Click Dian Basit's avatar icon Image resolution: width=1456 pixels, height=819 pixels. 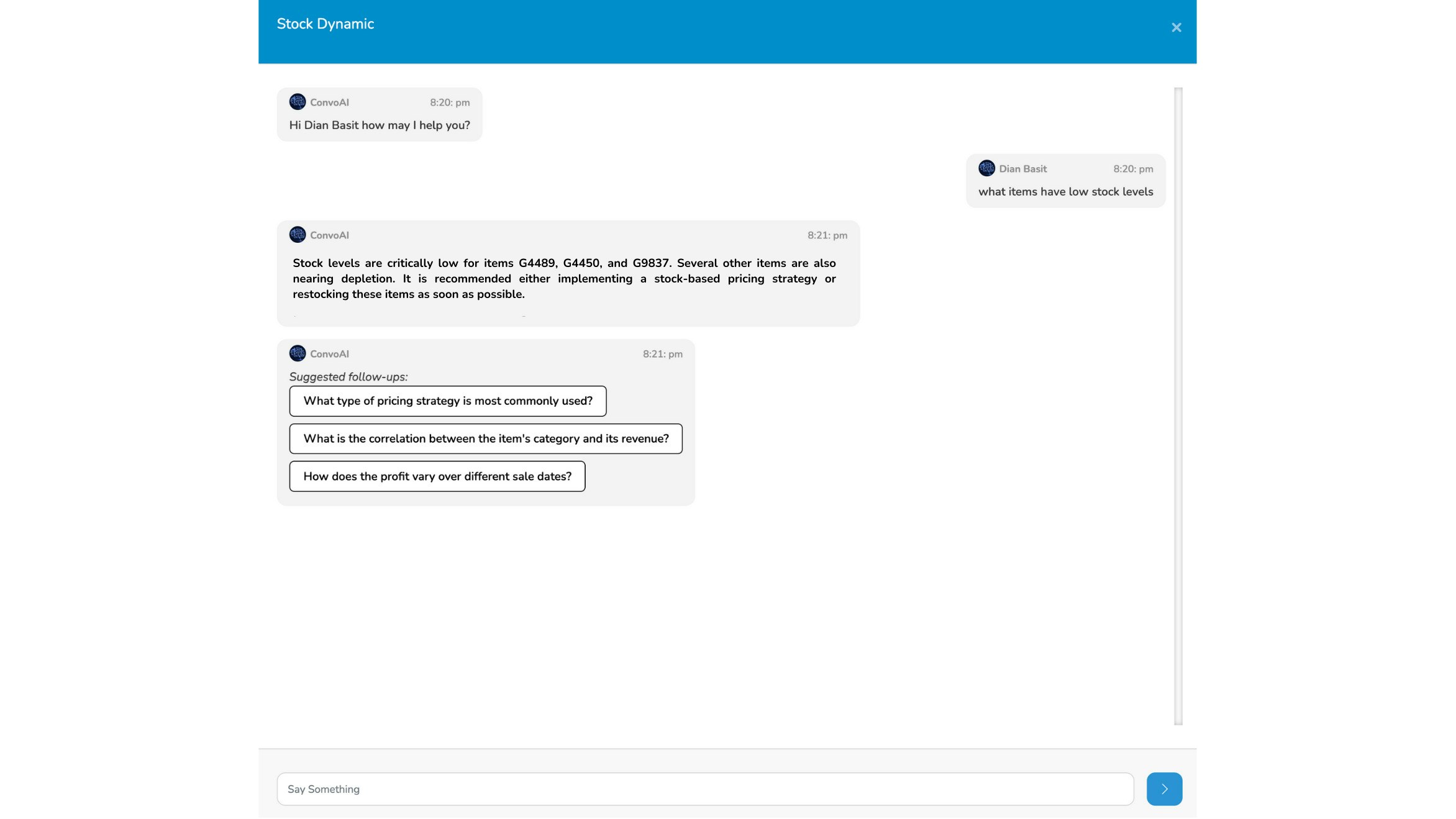986,168
